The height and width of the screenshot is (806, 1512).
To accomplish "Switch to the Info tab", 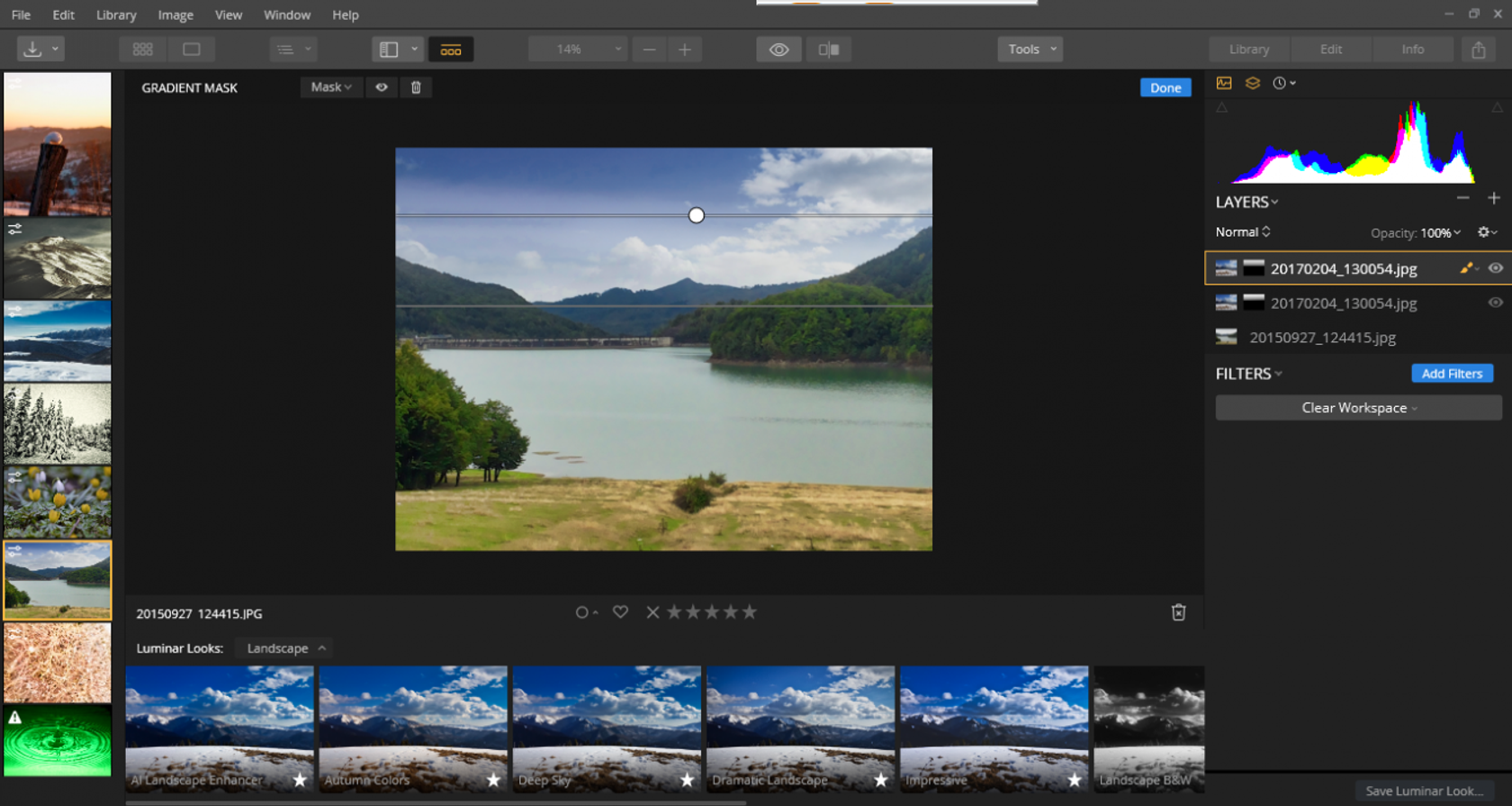I will point(1412,50).
